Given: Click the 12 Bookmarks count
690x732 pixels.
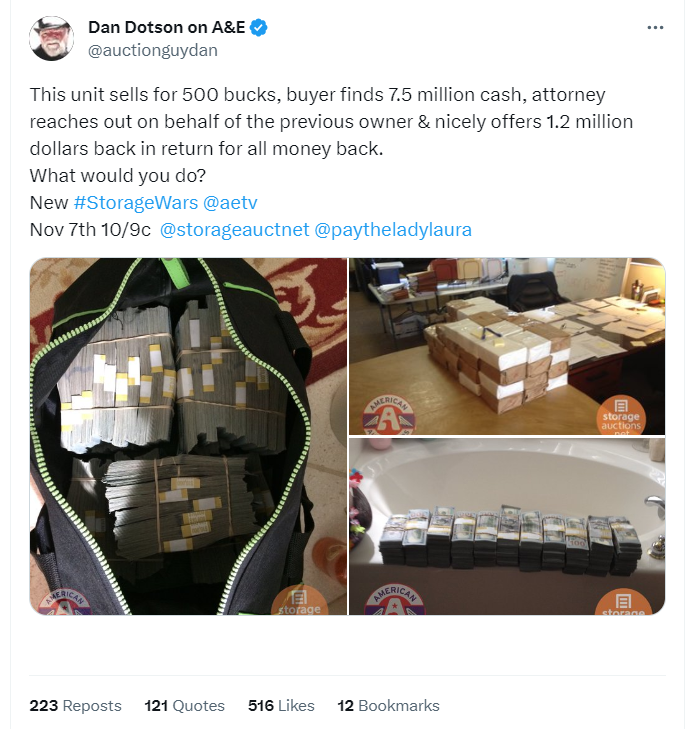Looking at the screenshot, I should pyautogui.click(x=388, y=706).
